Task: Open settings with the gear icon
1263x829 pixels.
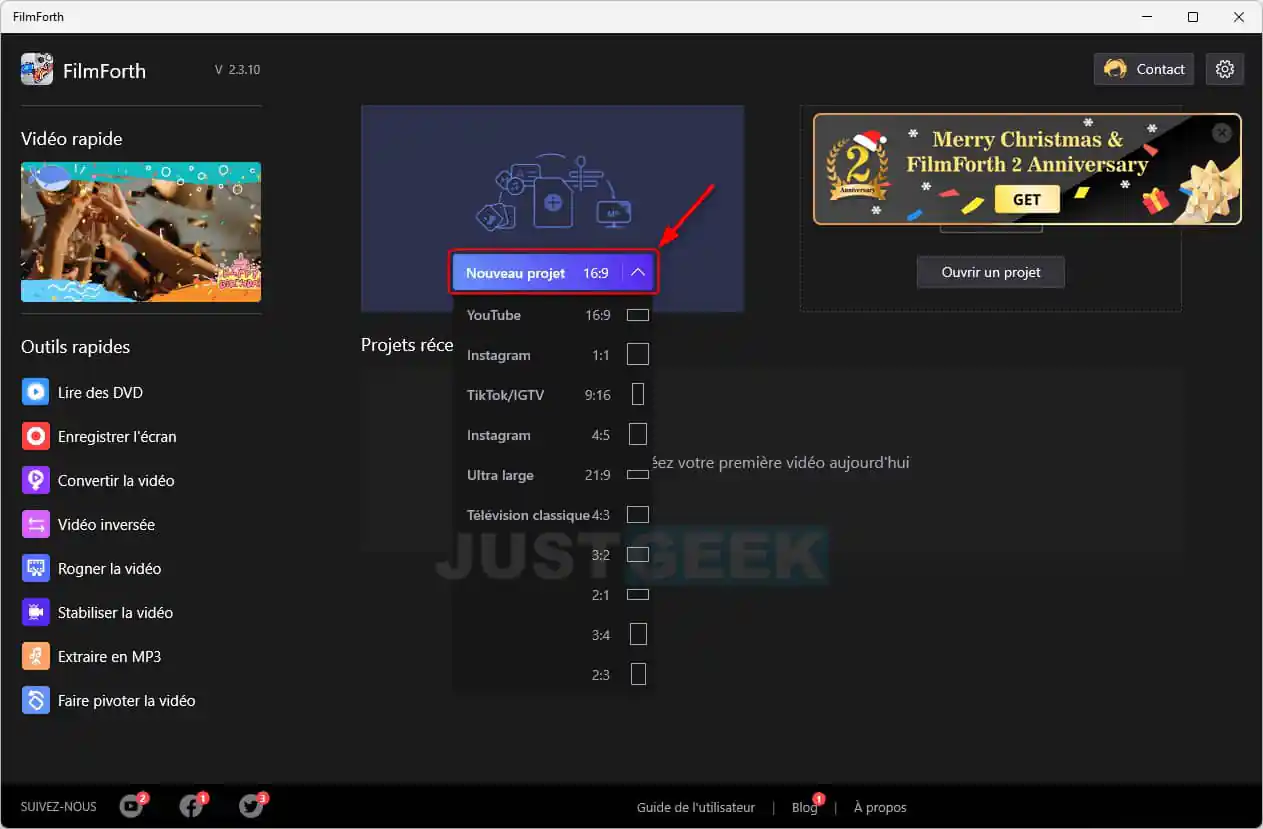Action: click(1225, 69)
